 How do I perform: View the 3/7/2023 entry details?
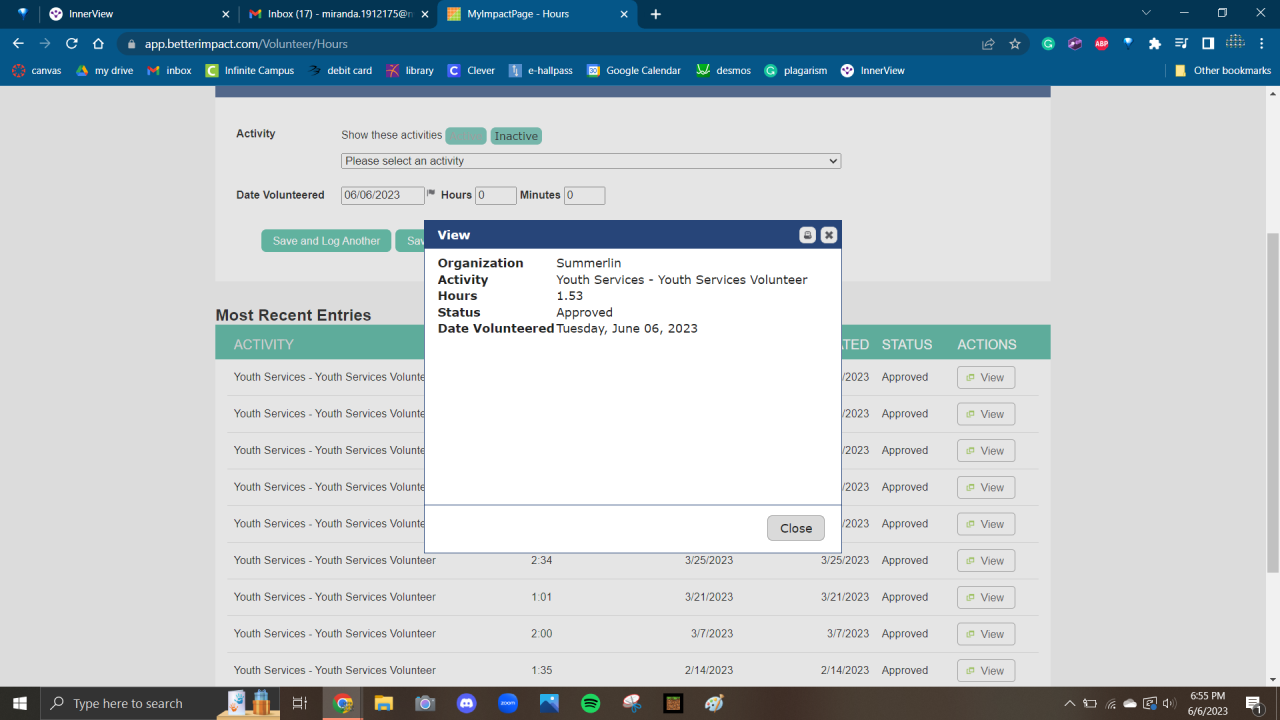coord(986,634)
